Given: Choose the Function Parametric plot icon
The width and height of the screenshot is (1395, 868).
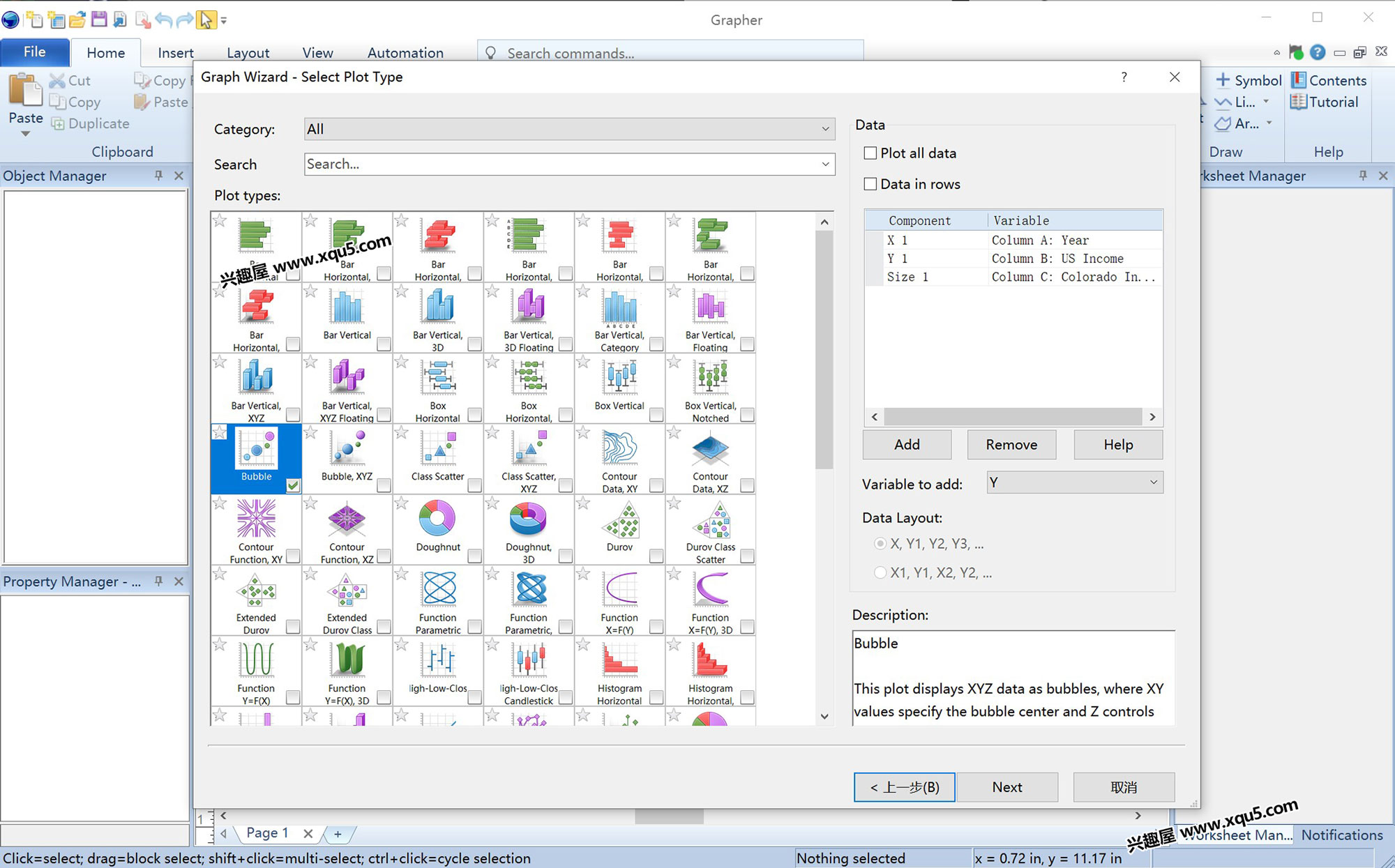Looking at the screenshot, I should point(437,590).
